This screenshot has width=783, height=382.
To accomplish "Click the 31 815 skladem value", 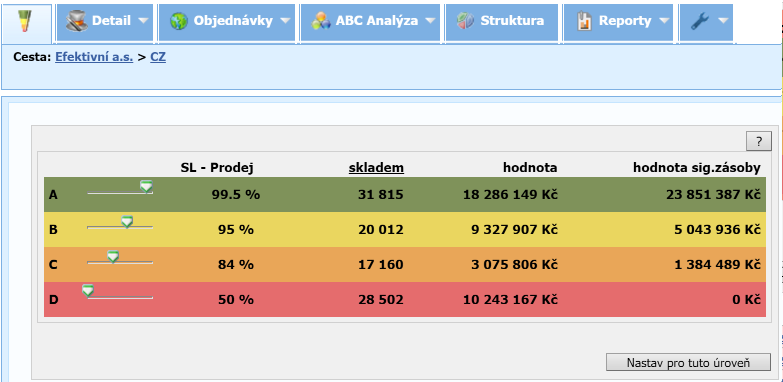I will pyautogui.click(x=381, y=195).
